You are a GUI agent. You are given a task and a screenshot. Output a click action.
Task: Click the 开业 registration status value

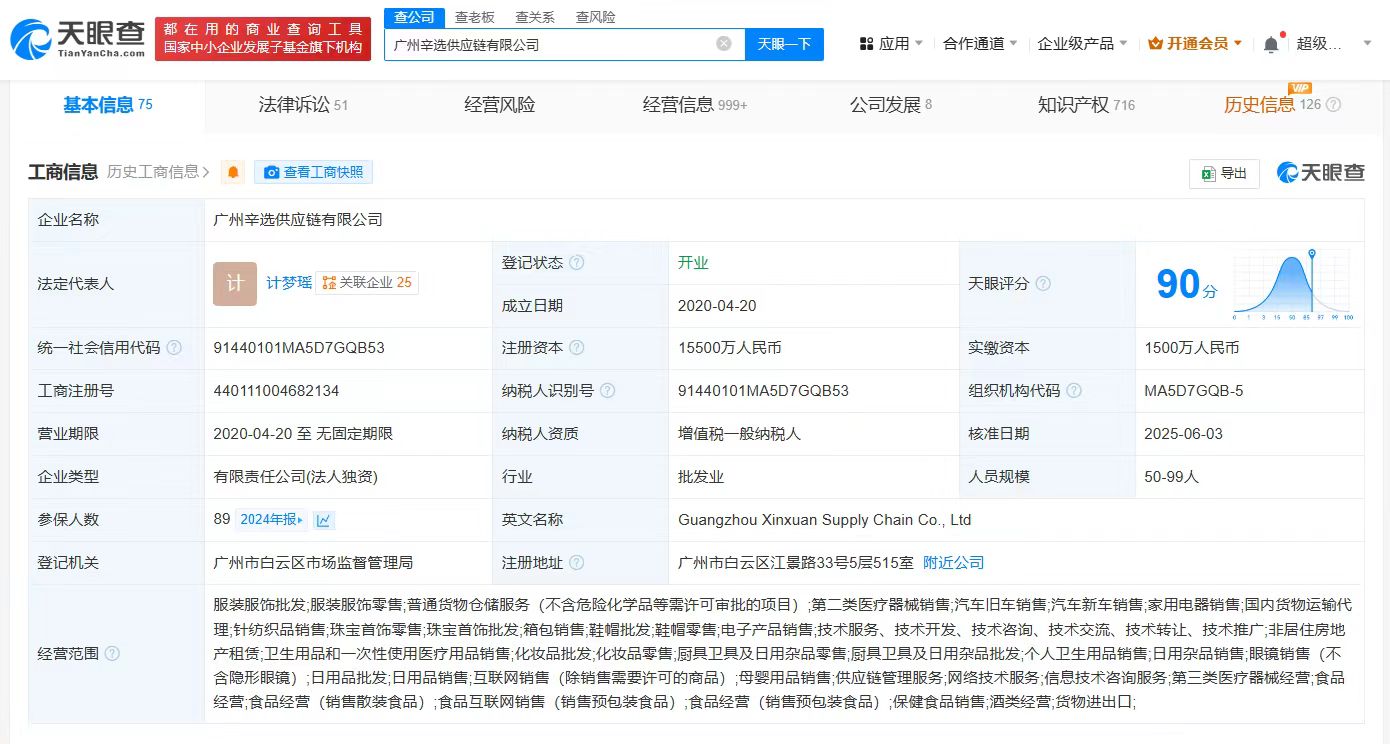tap(693, 263)
